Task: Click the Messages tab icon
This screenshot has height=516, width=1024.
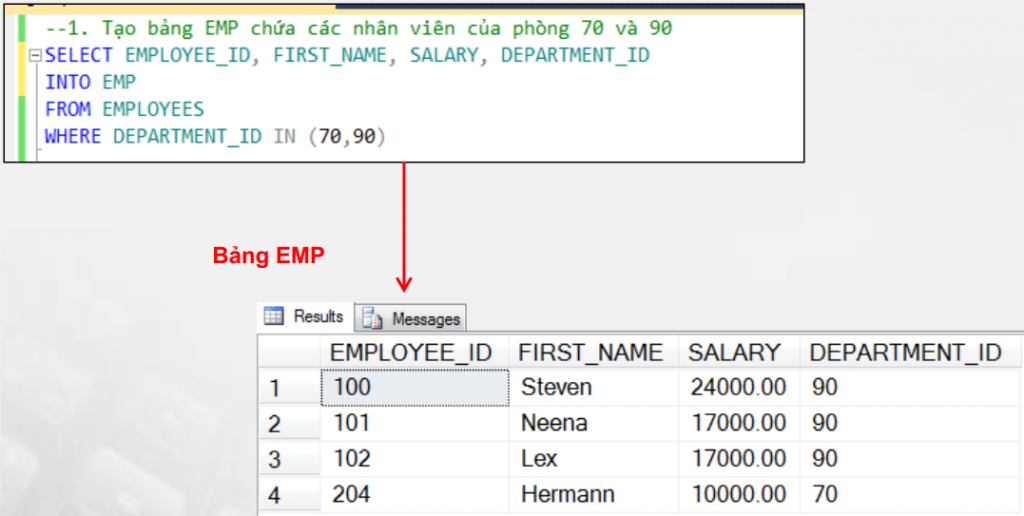Action: [x=373, y=319]
